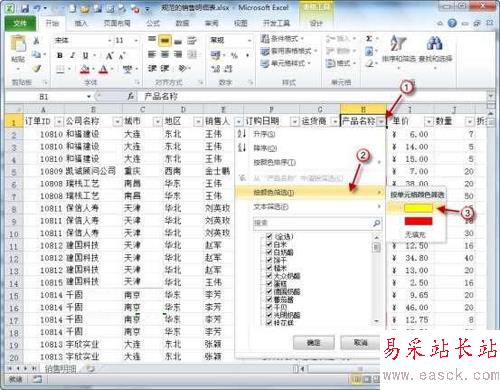
Task: Click the Center text alignment icon
Action: pyautogui.click(x=165, y=54)
